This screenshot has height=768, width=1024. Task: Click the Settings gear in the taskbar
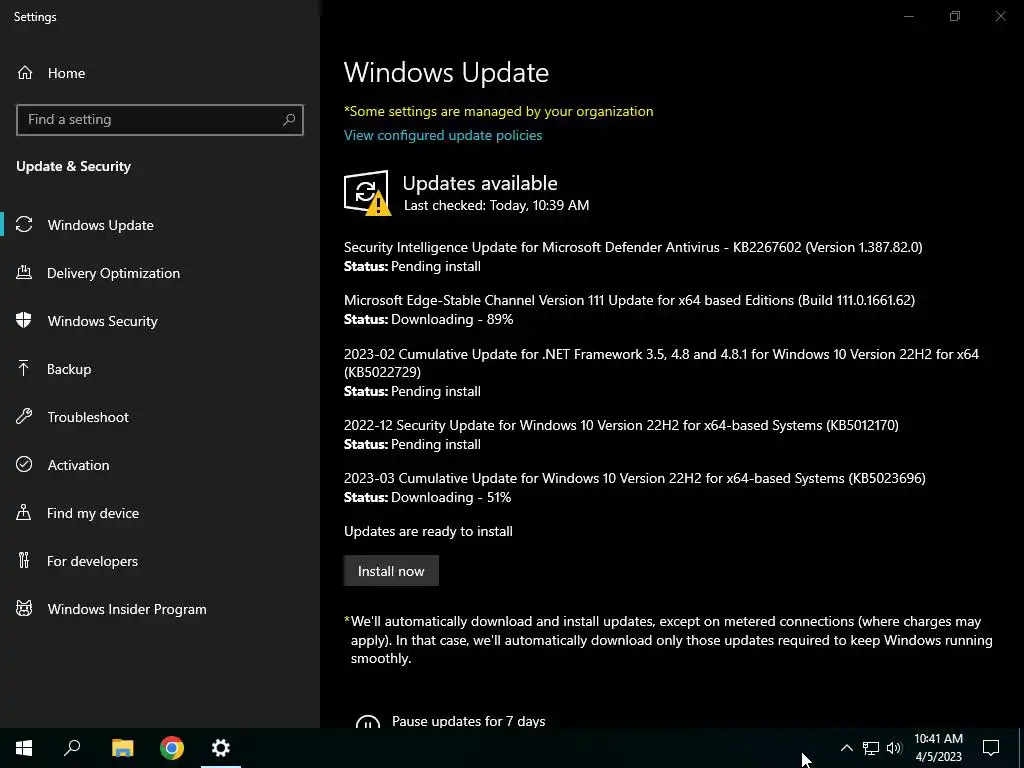pyautogui.click(x=221, y=748)
